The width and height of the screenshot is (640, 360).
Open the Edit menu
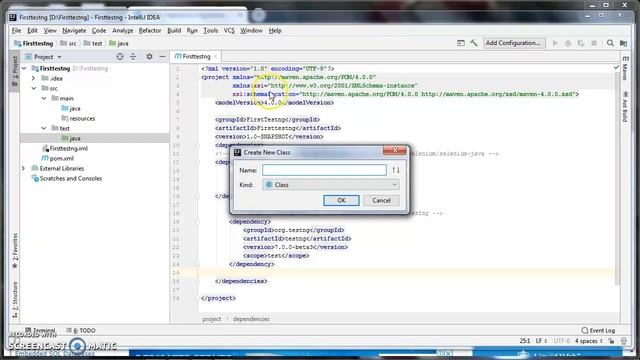[32, 31]
